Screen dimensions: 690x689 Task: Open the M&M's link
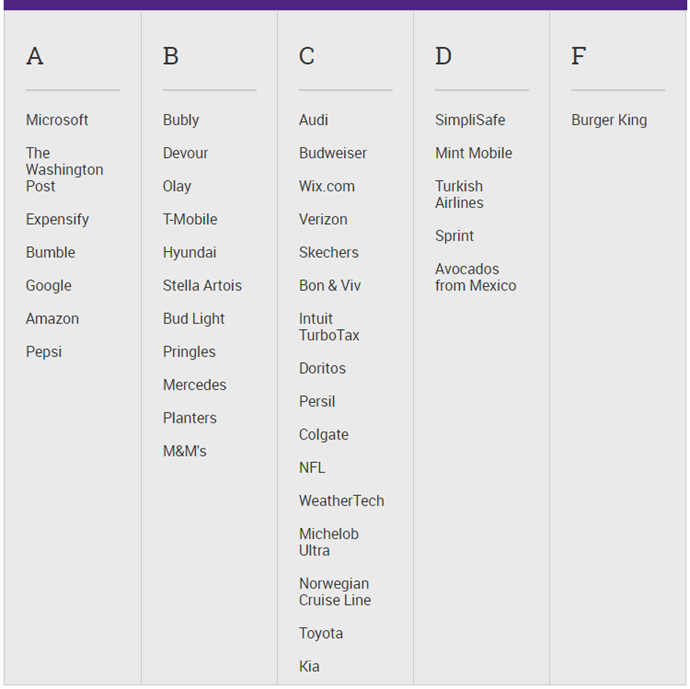click(x=184, y=451)
